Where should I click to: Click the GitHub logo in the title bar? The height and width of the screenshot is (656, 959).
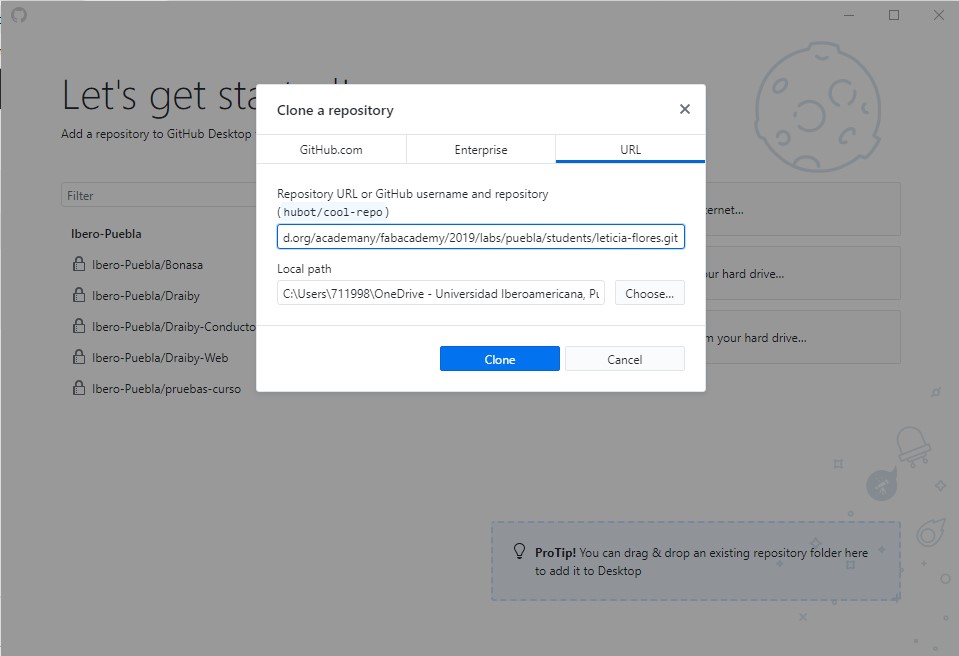19,15
